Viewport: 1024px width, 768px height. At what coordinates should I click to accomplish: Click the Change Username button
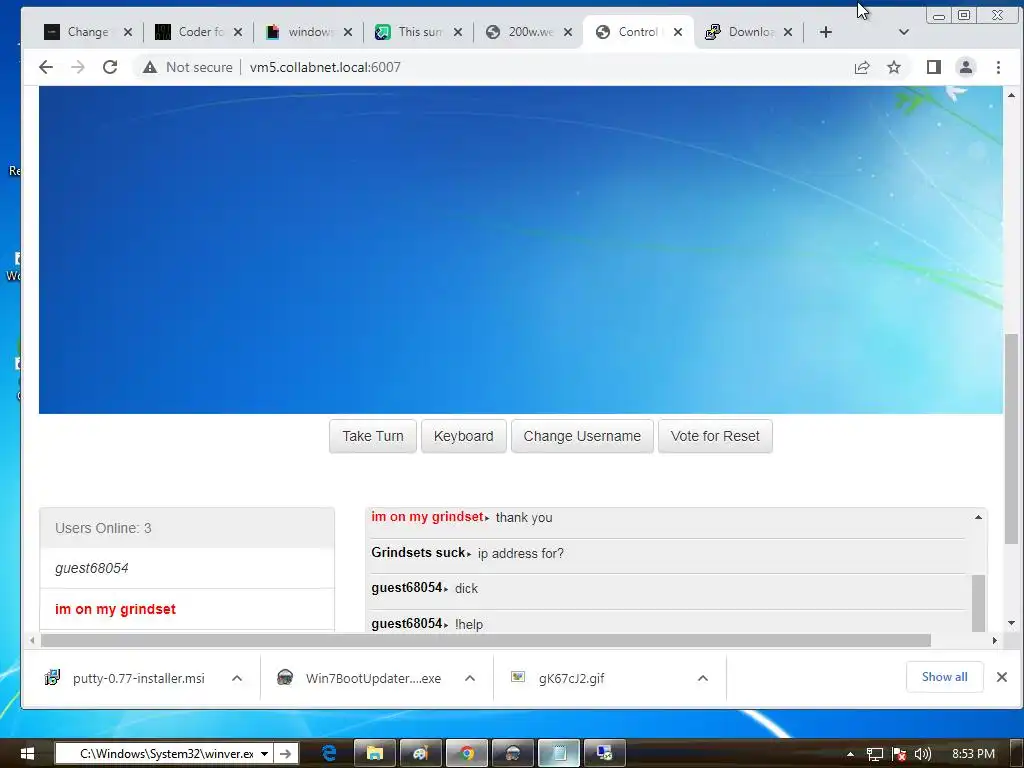[582, 436]
